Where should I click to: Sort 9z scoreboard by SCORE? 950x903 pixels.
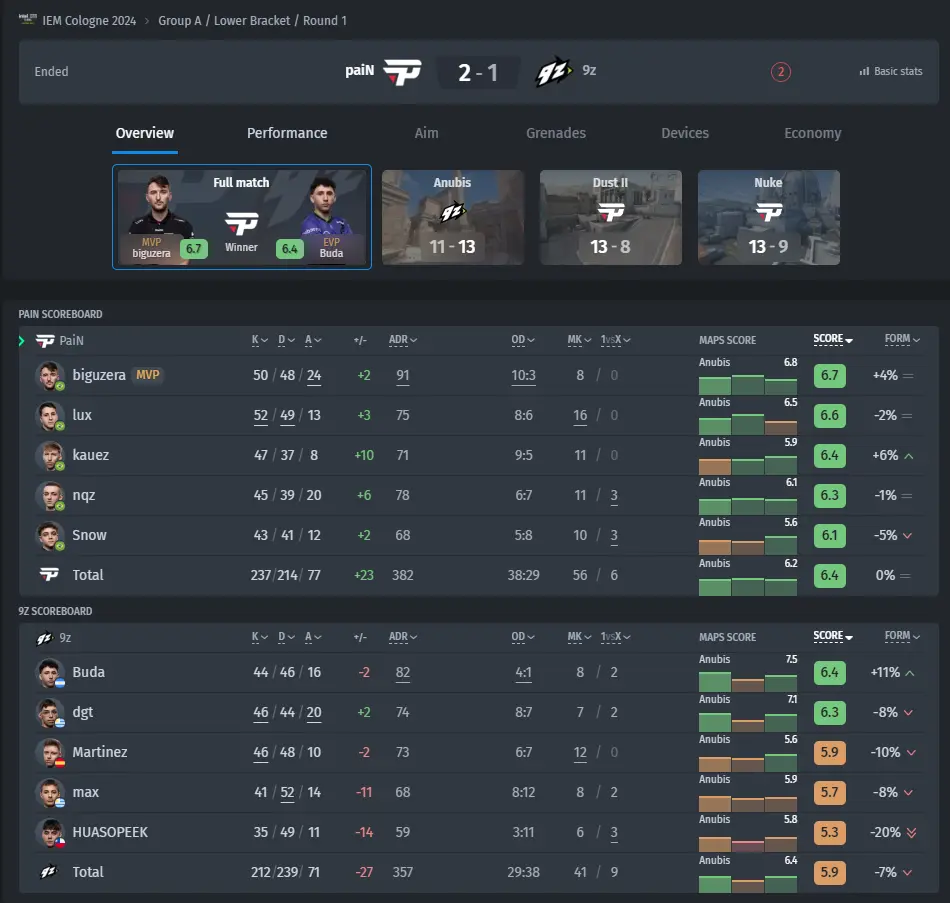click(832, 636)
